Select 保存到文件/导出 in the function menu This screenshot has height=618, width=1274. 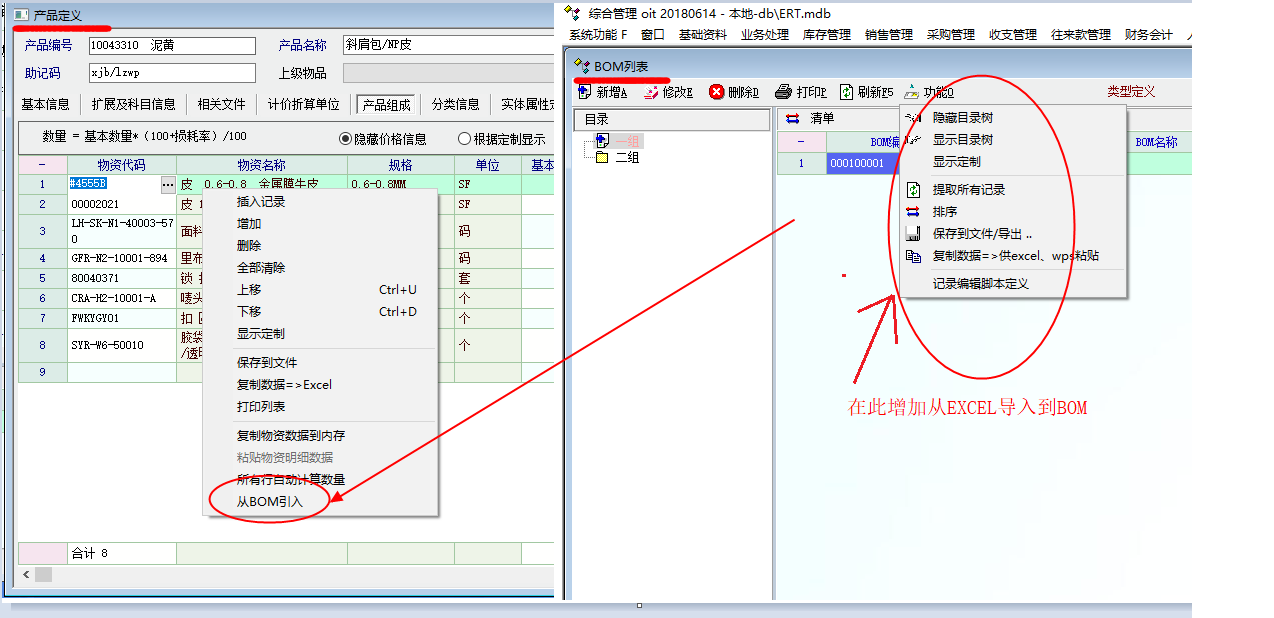(981, 234)
